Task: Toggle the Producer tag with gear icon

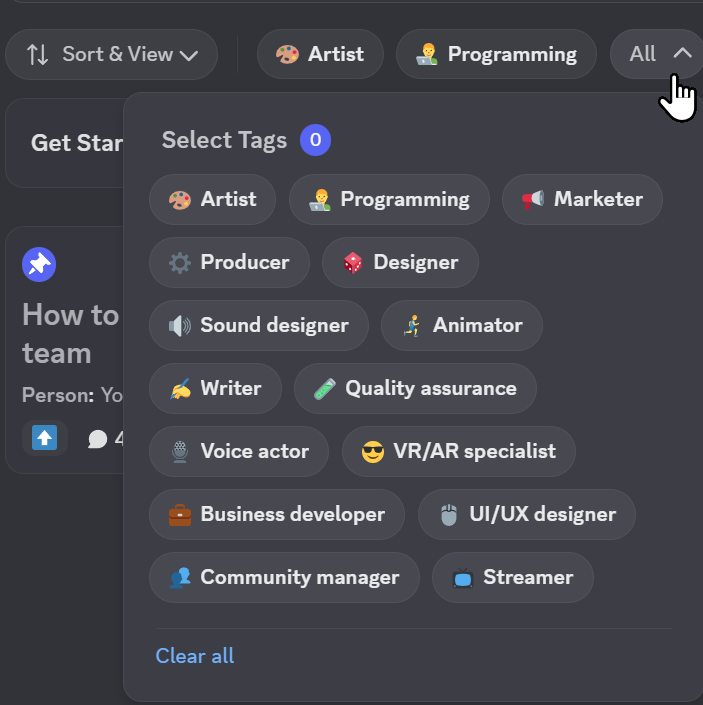Action: (x=229, y=262)
